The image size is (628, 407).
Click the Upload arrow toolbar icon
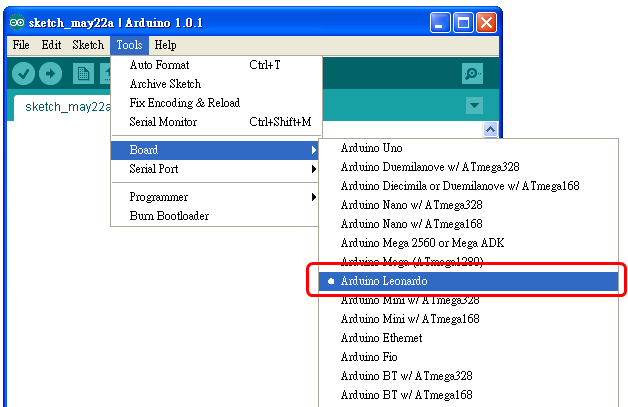50,74
